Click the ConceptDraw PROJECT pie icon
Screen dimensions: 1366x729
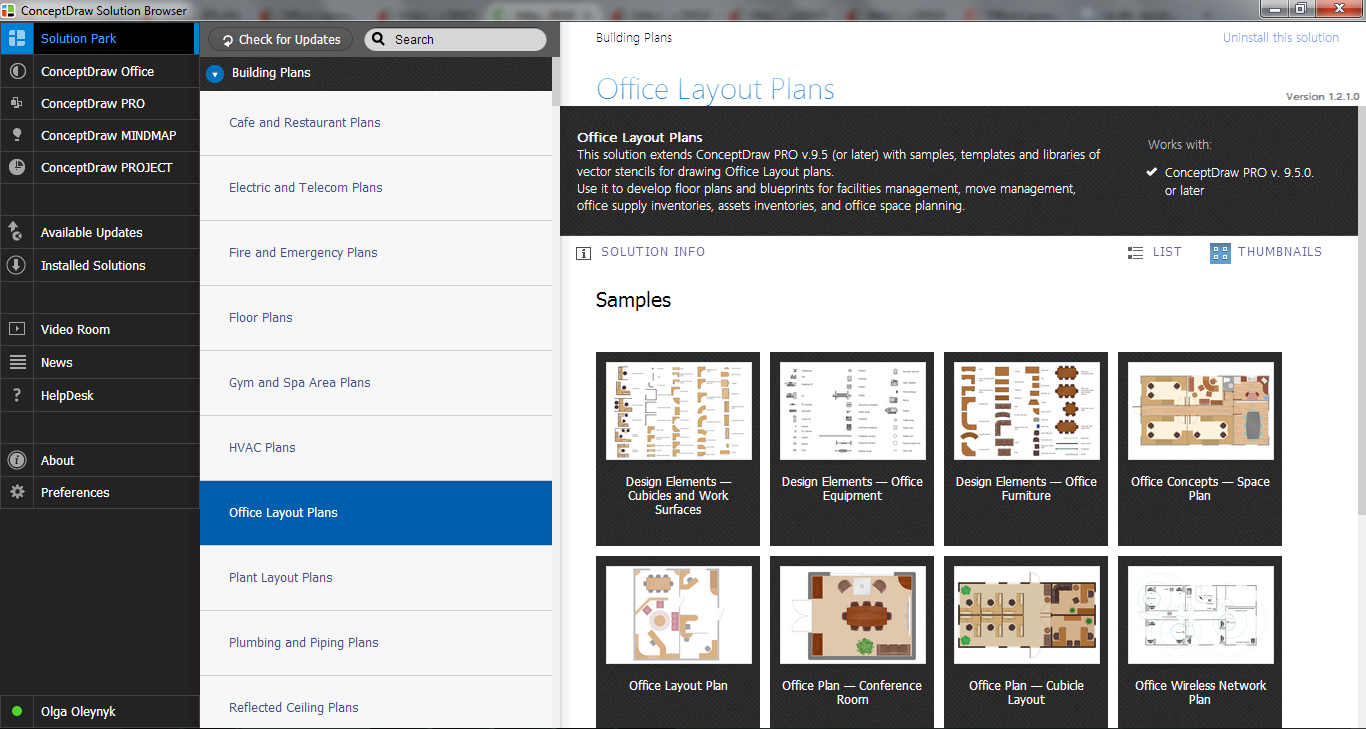pyautogui.click(x=16, y=168)
